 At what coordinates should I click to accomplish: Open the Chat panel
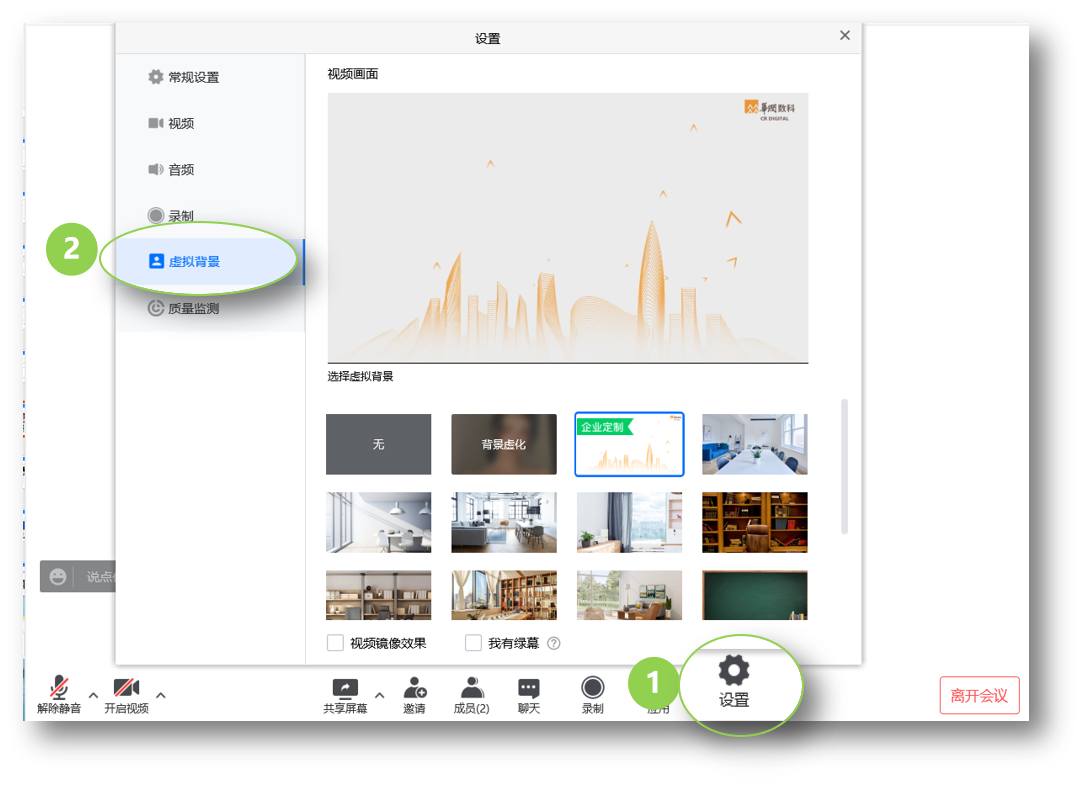point(529,688)
